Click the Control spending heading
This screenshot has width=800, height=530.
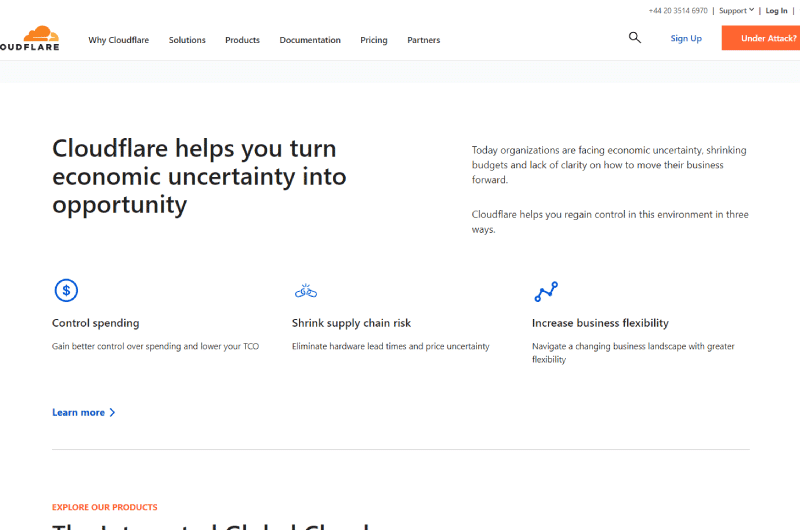[95, 323]
